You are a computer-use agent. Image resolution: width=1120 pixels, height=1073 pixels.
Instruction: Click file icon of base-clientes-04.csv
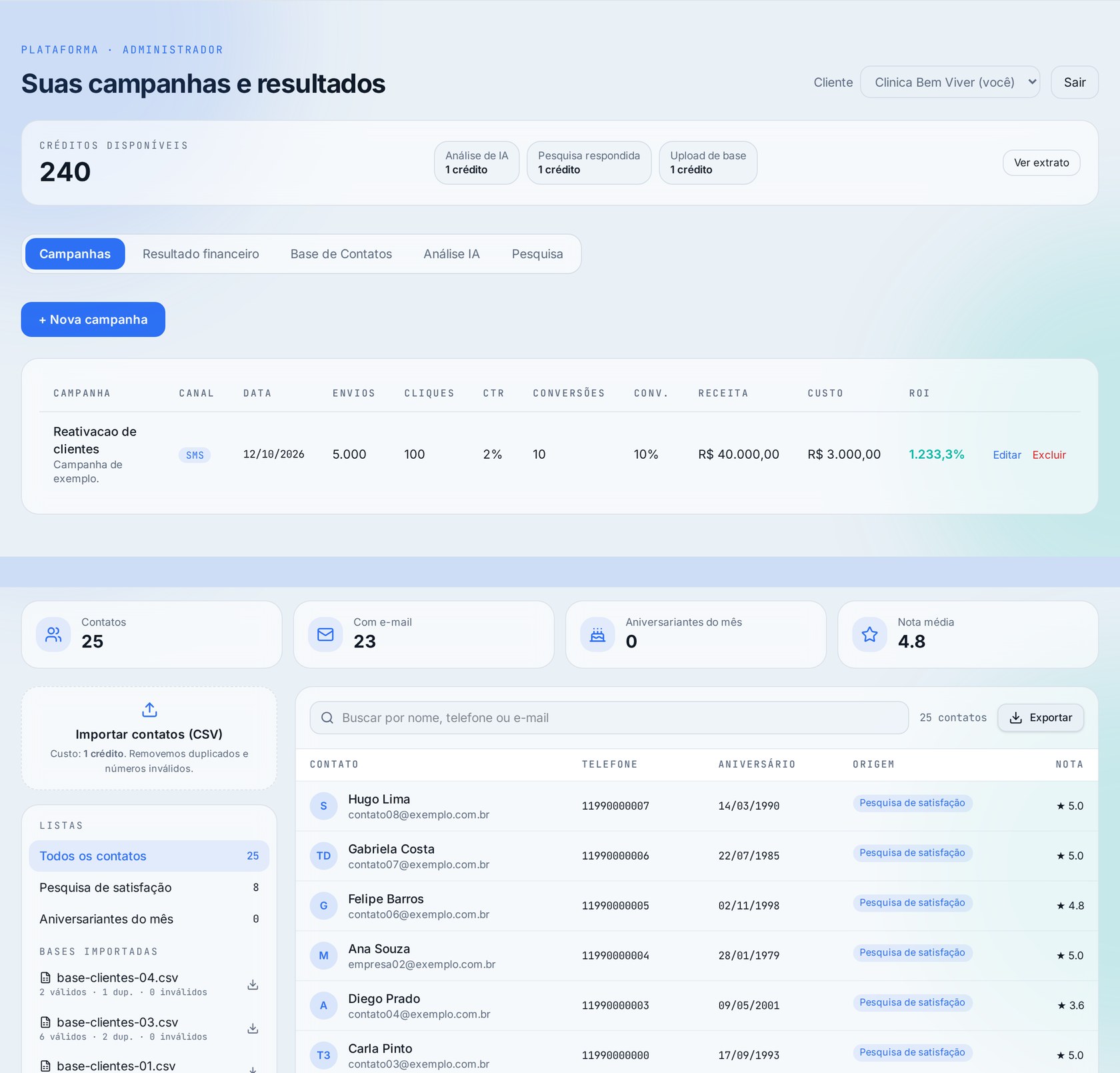coord(45,978)
